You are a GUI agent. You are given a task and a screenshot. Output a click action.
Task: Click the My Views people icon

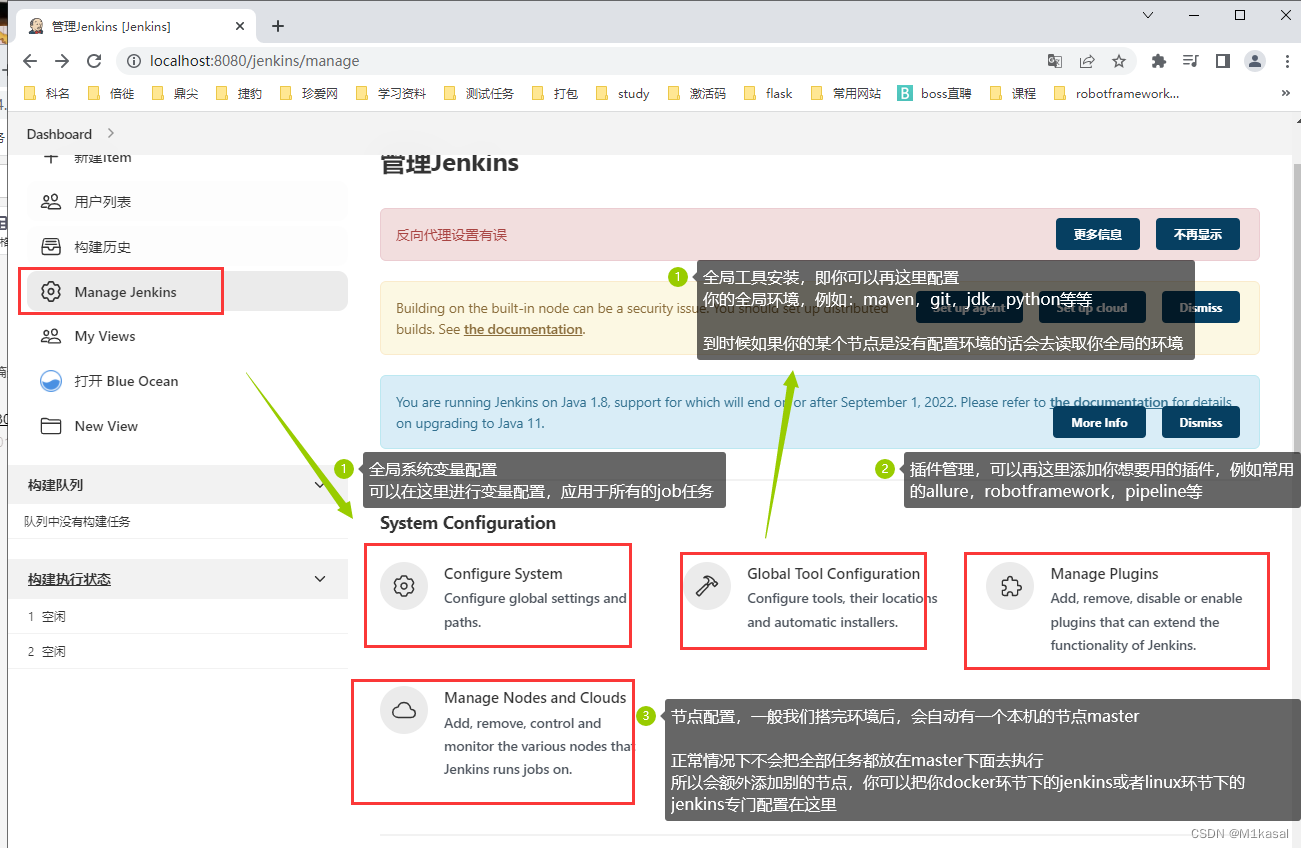click(51, 336)
